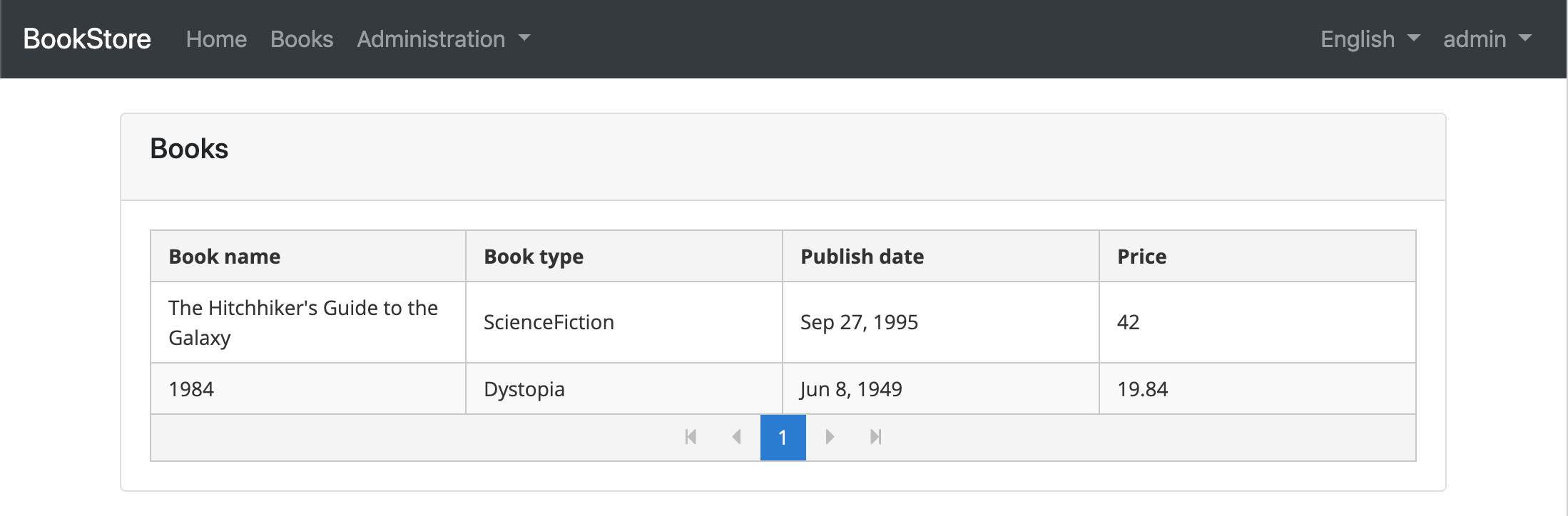Sort by Book type column header
Image resolution: width=1568 pixels, height=516 pixels.
click(x=533, y=257)
